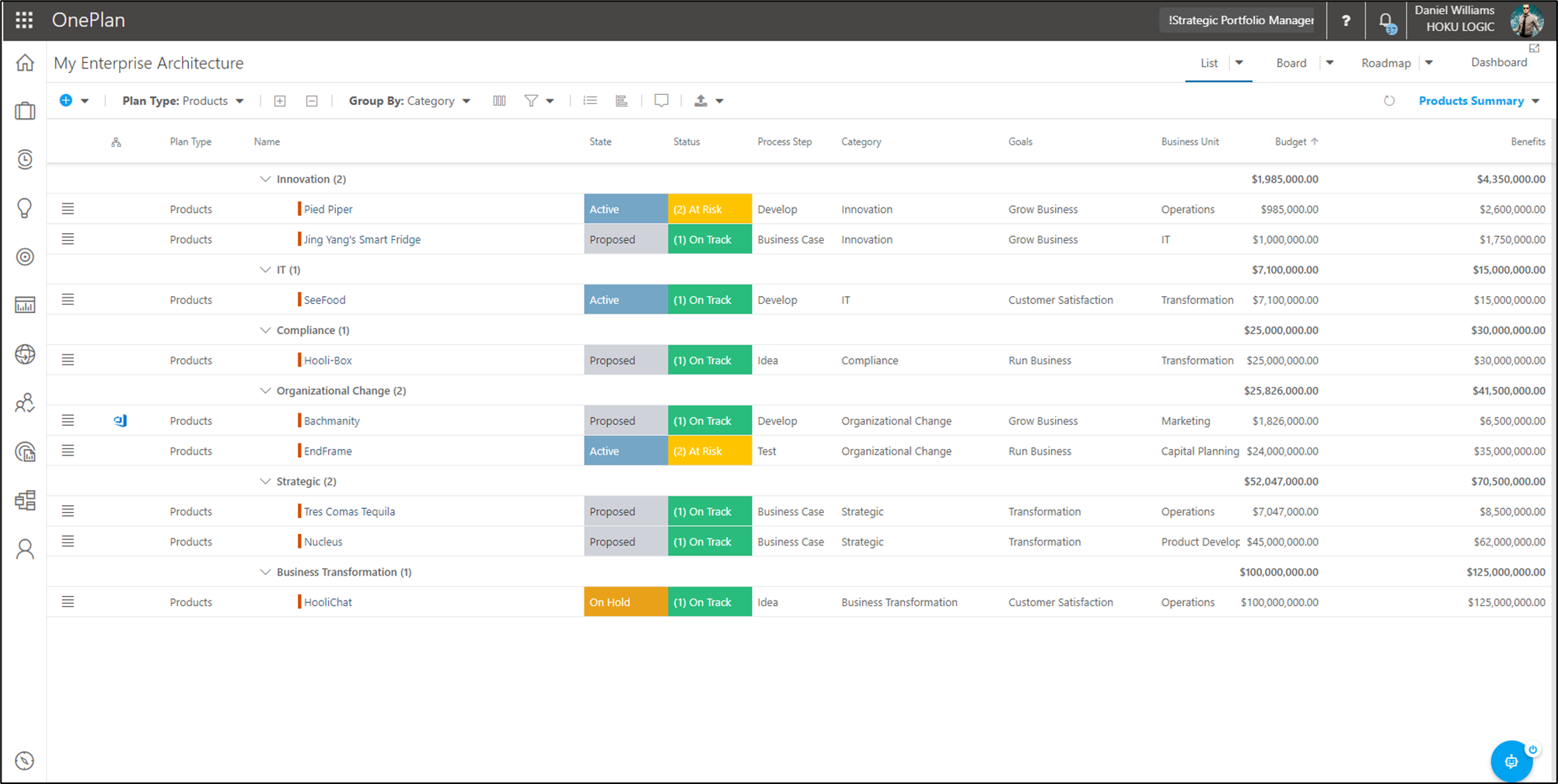This screenshot has height=784, width=1558.
Task: Switch to the Roadmap tab
Action: [x=1386, y=63]
